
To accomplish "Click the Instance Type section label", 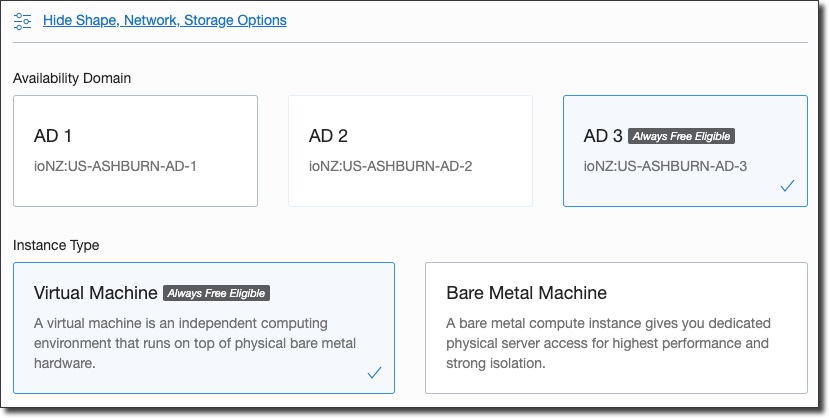I will [56, 245].
